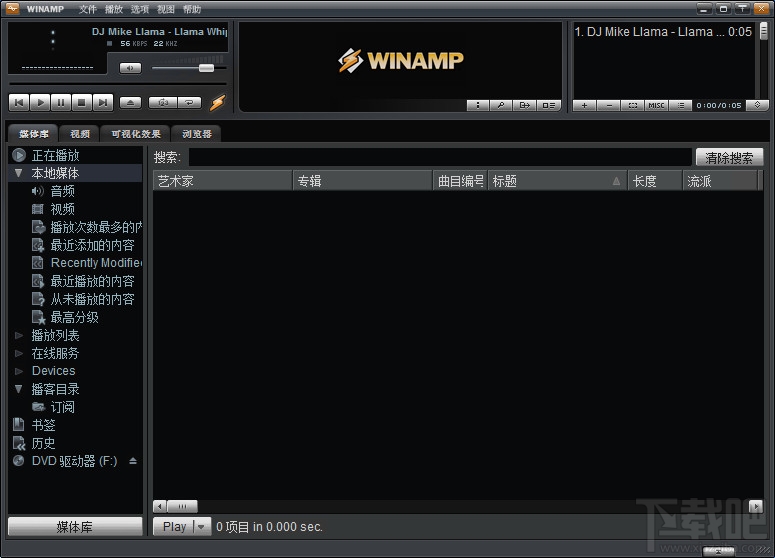Click the 清除搜索 button

[729, 158]
